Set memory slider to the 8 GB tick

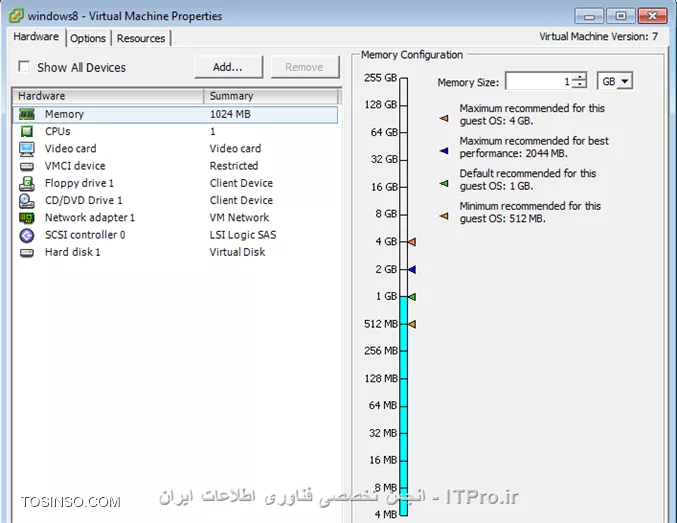(404, 214)
